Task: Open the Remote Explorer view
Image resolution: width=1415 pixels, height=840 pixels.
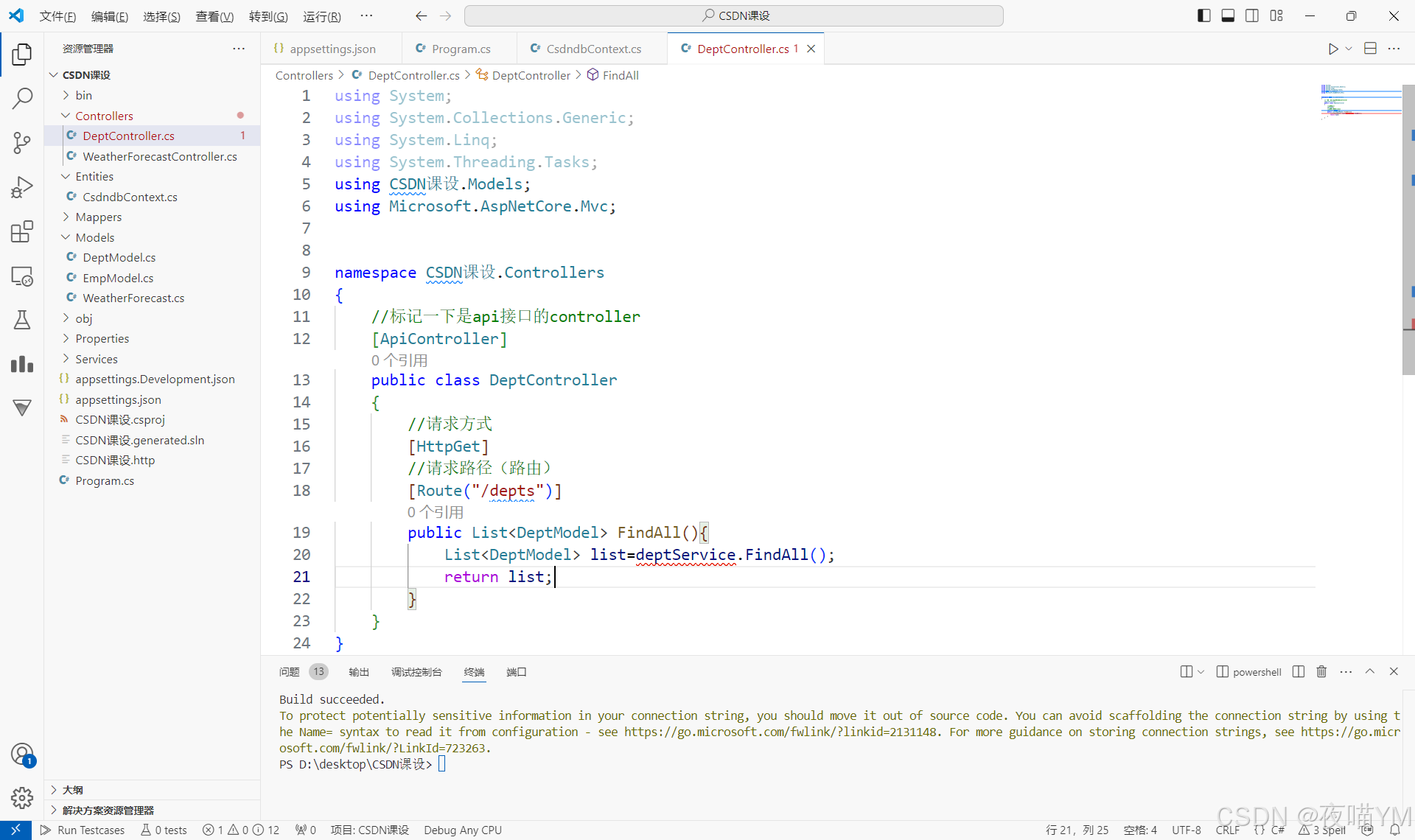Action: click(22, 276)
